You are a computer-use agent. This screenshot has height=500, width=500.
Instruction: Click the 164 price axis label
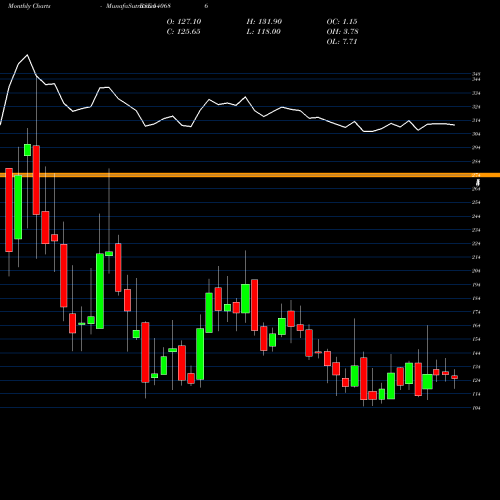tap(476, 326)
